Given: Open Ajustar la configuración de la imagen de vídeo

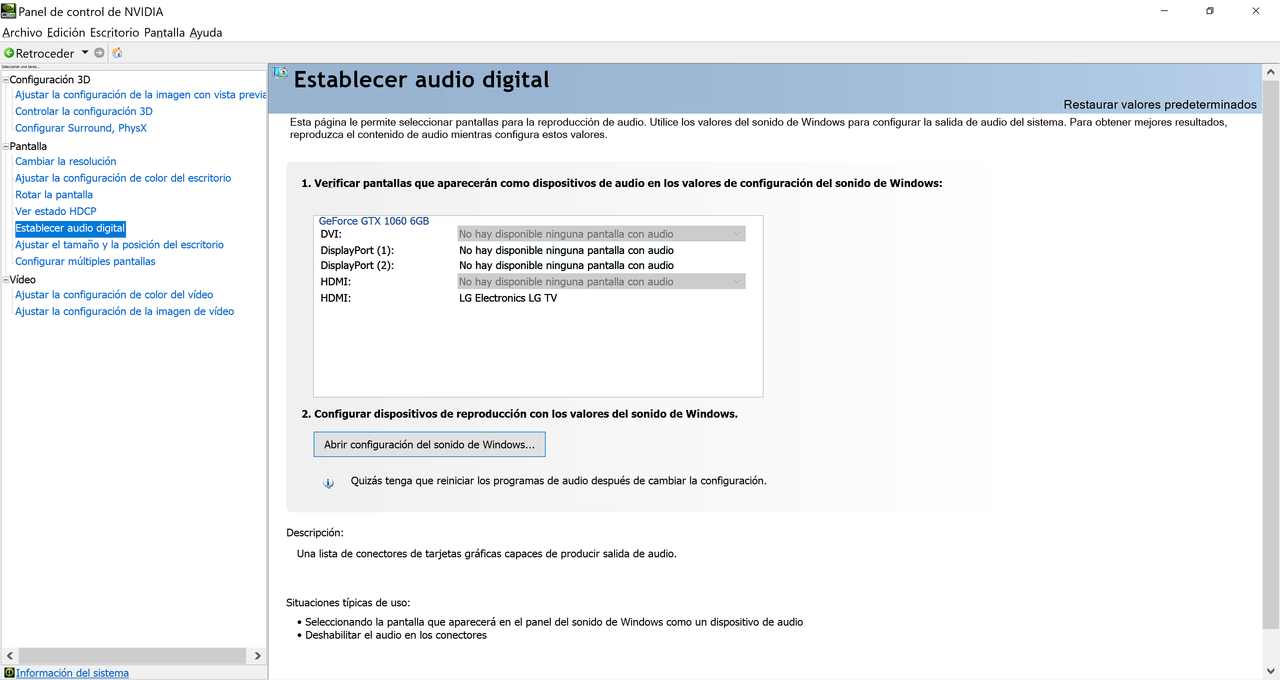Looking at the screenshot, I should (125, 311).
